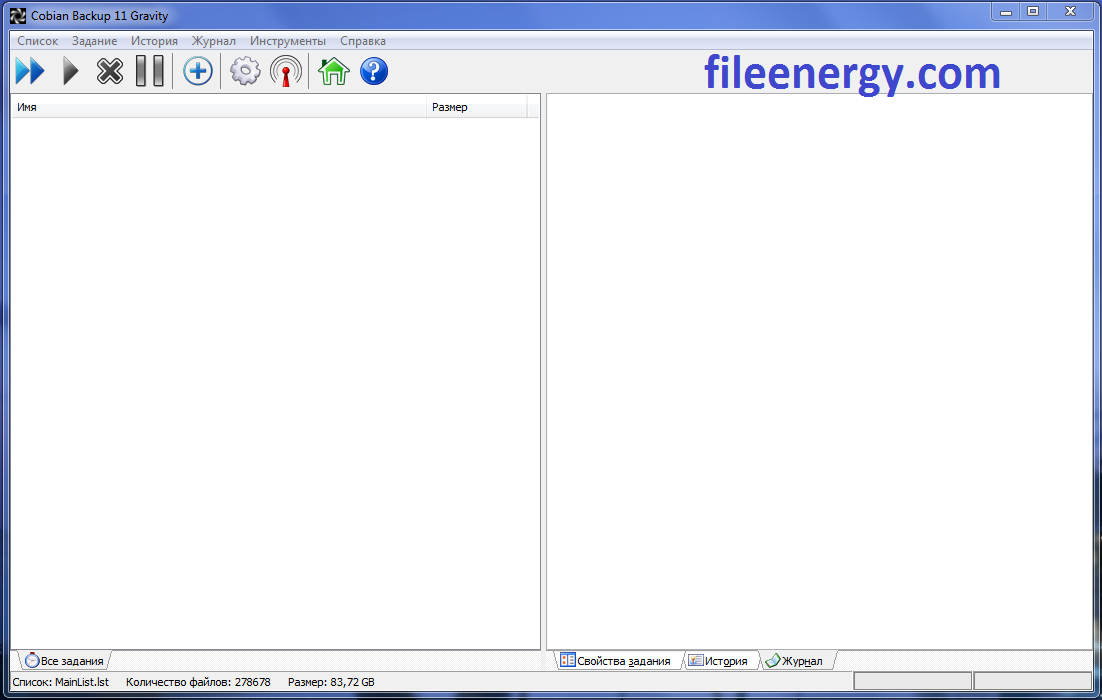Maximize the Cobian Backup window
This screenshot has width=1102, height=700.
click(1033, 12)
